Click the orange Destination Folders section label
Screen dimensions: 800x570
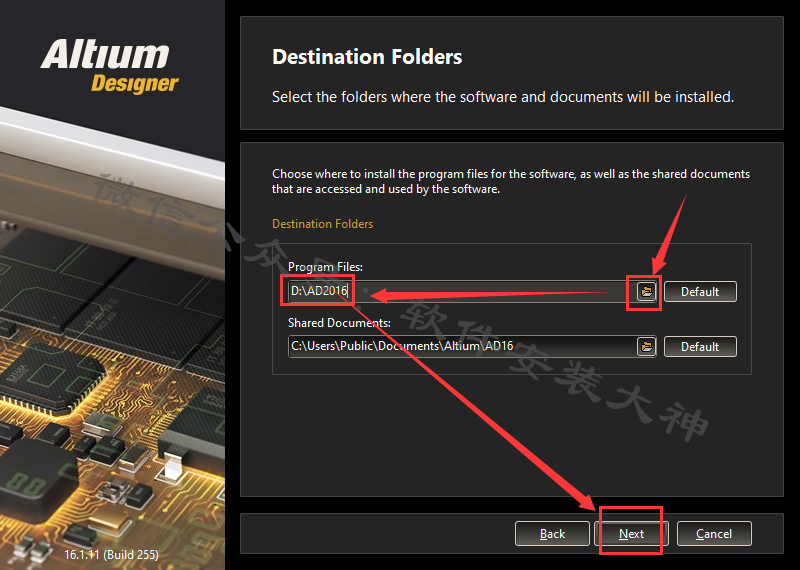[x=322, y=224]
